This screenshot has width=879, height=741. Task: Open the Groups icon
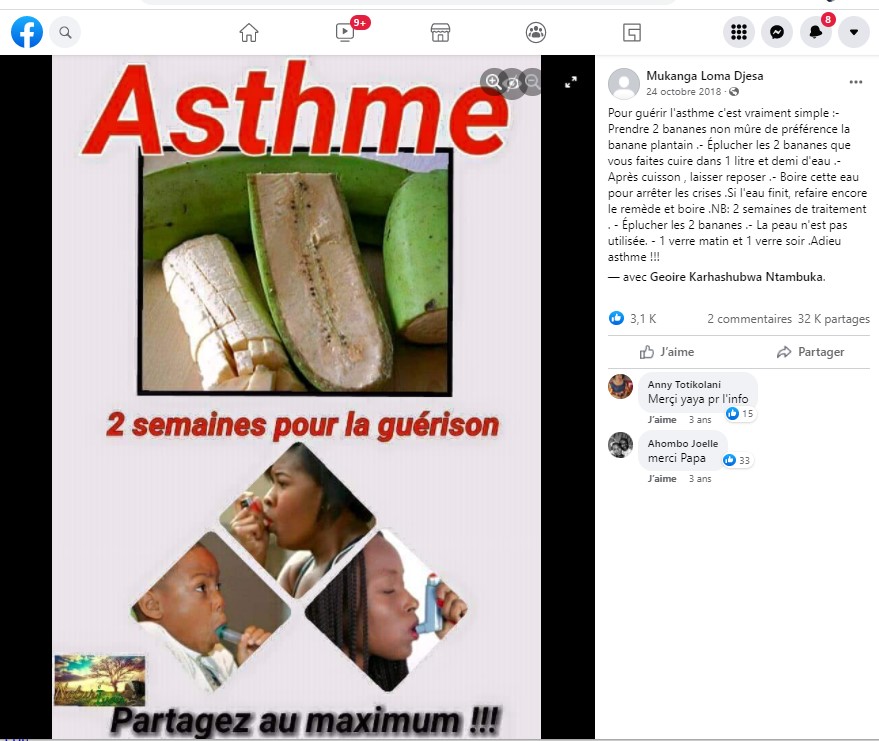coord(536,33)
